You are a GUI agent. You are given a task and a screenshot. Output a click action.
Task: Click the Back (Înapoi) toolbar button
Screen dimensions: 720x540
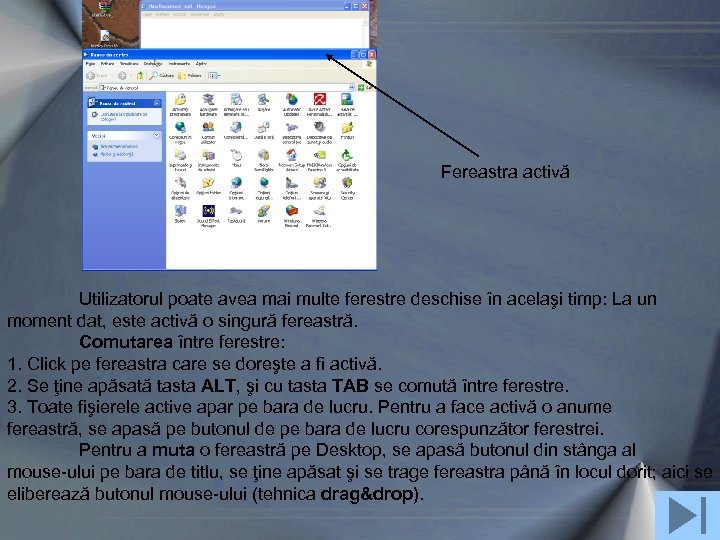tap(98, 75)
